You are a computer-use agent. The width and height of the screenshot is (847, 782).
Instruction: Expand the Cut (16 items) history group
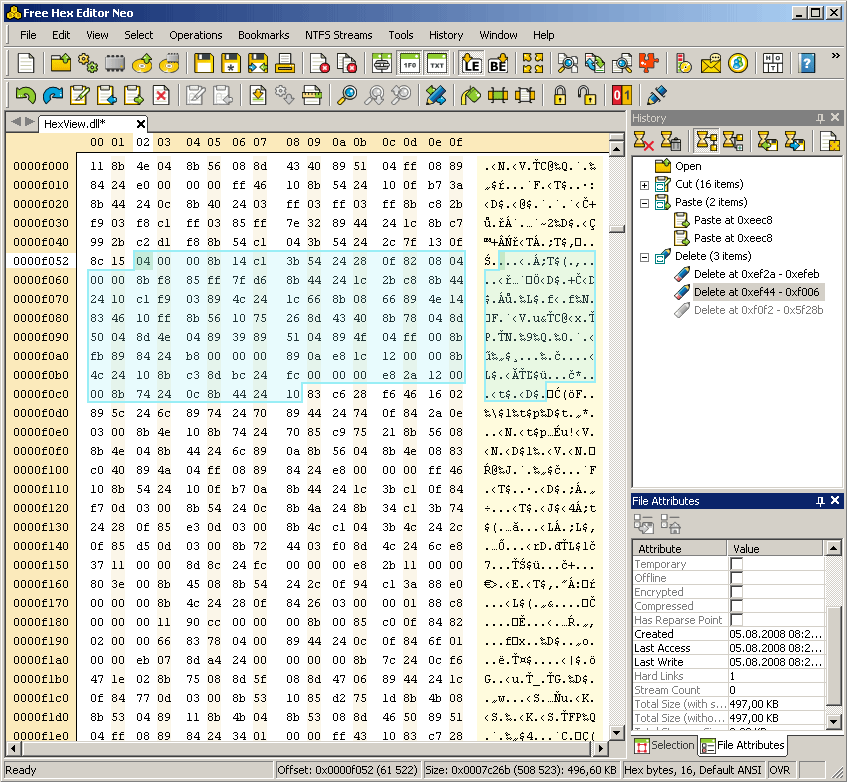645,185
